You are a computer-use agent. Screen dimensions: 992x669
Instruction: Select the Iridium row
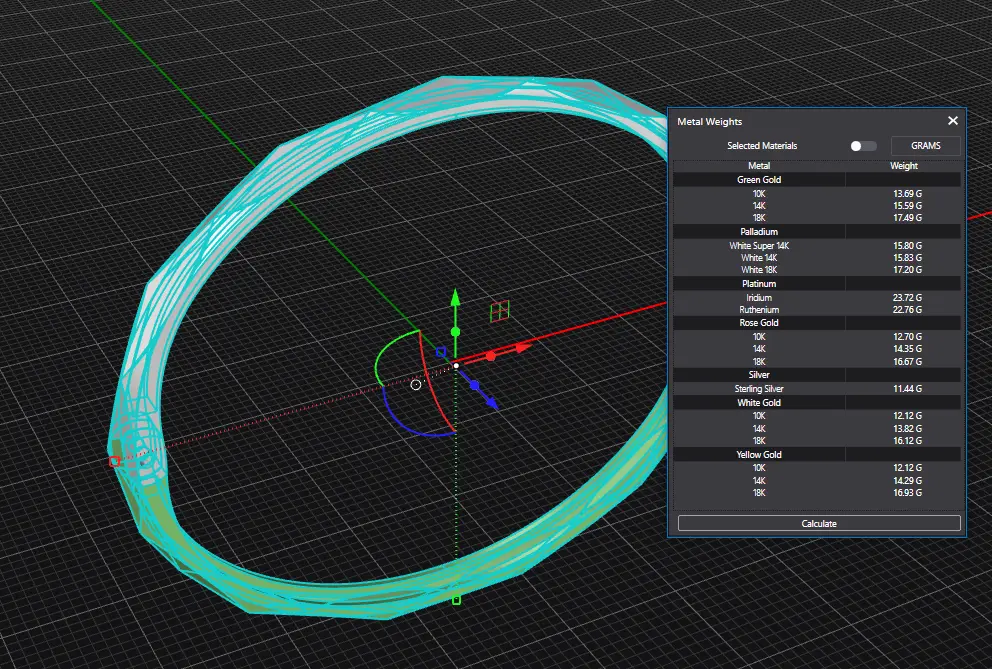pos(817,297)
